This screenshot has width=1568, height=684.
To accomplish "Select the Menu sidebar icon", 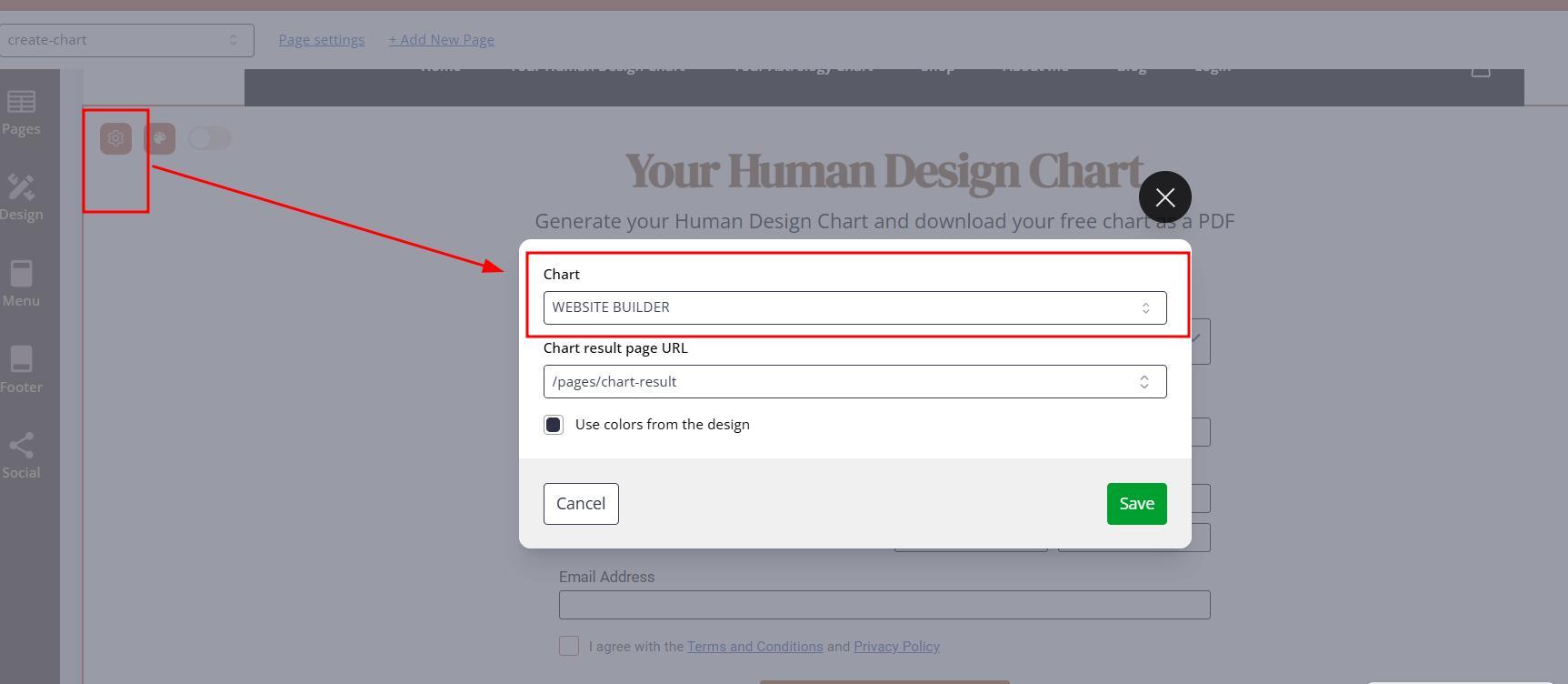I will point(21,284).
